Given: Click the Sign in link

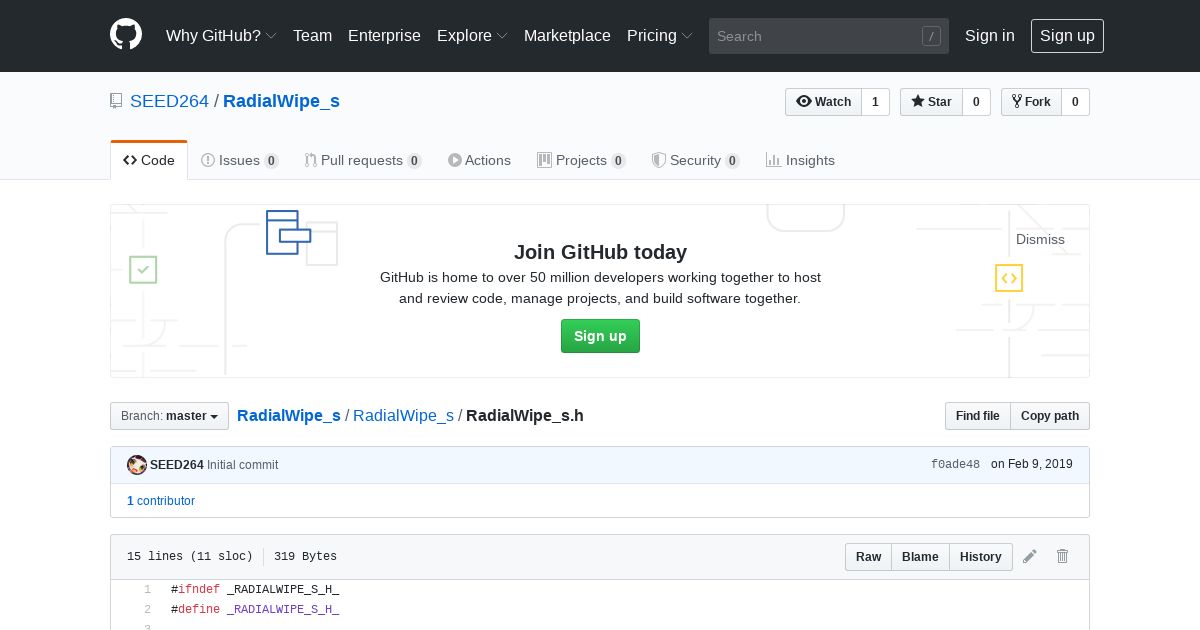Looking at the screenshot, I should [x=990, y=35].
